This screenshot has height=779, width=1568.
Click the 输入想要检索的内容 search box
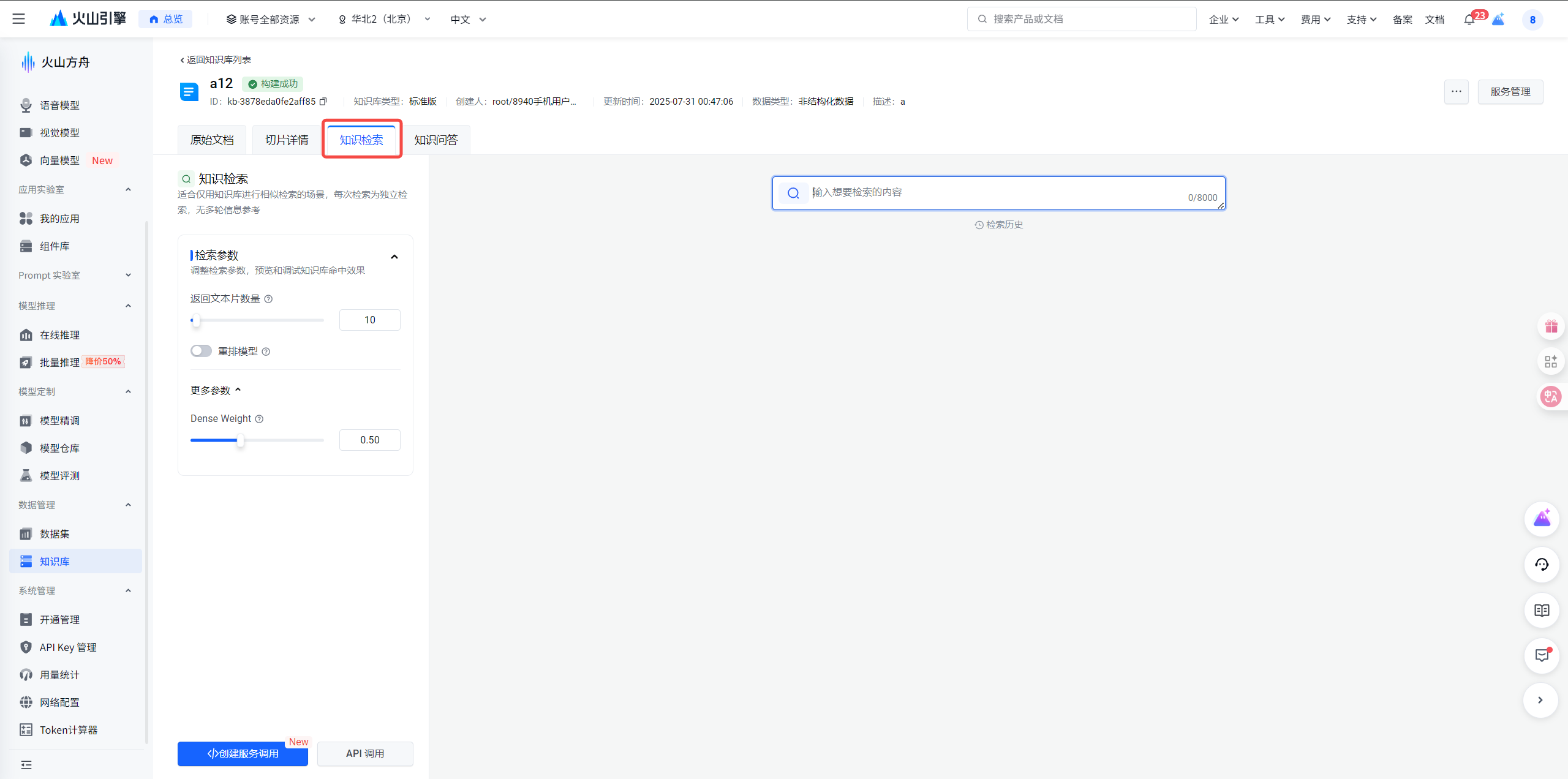click(998, 194)
